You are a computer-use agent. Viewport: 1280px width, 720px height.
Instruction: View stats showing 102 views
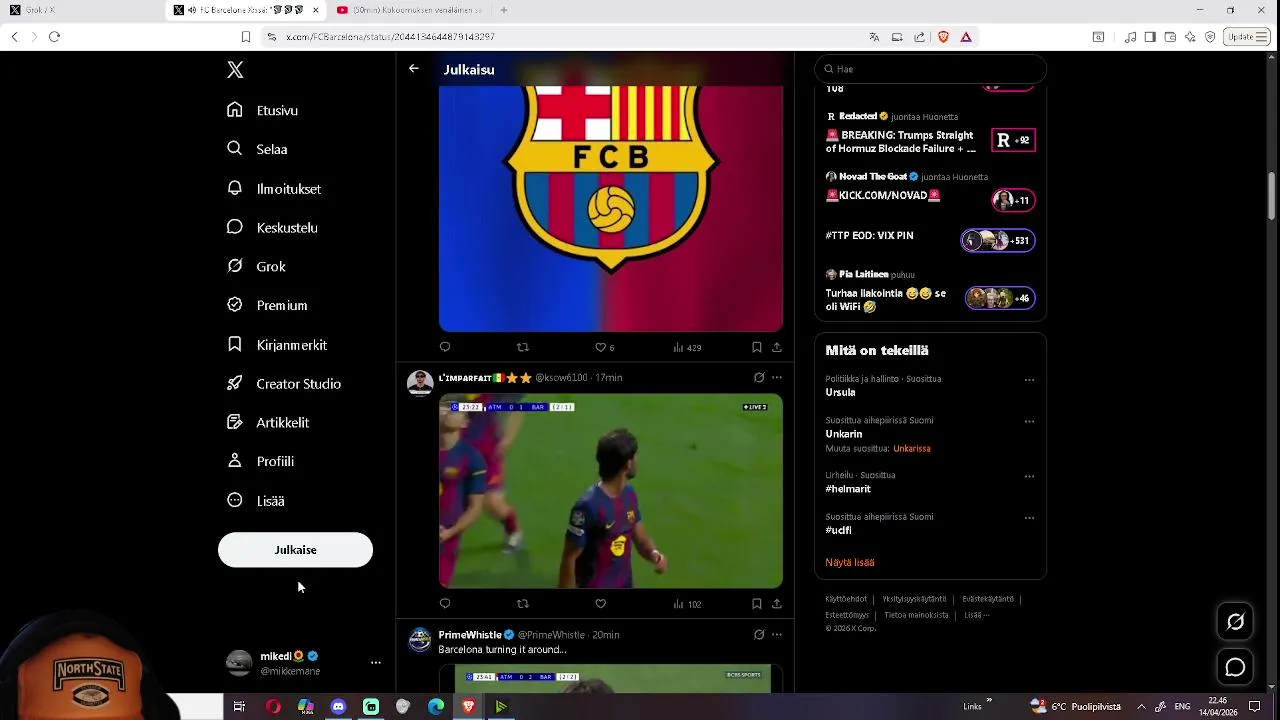point(687,603)
